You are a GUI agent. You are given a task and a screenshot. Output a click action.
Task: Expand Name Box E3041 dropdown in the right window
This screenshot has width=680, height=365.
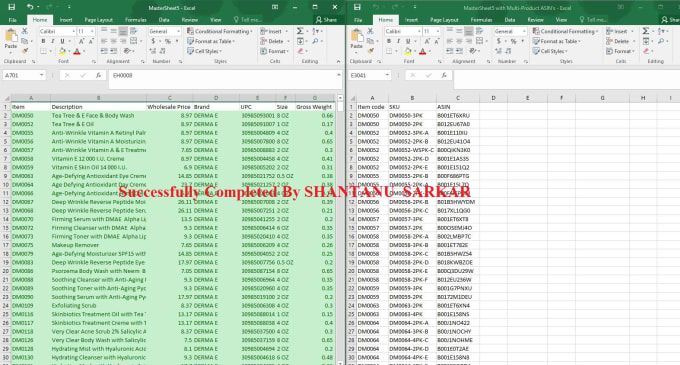click(x=387, y=75)
